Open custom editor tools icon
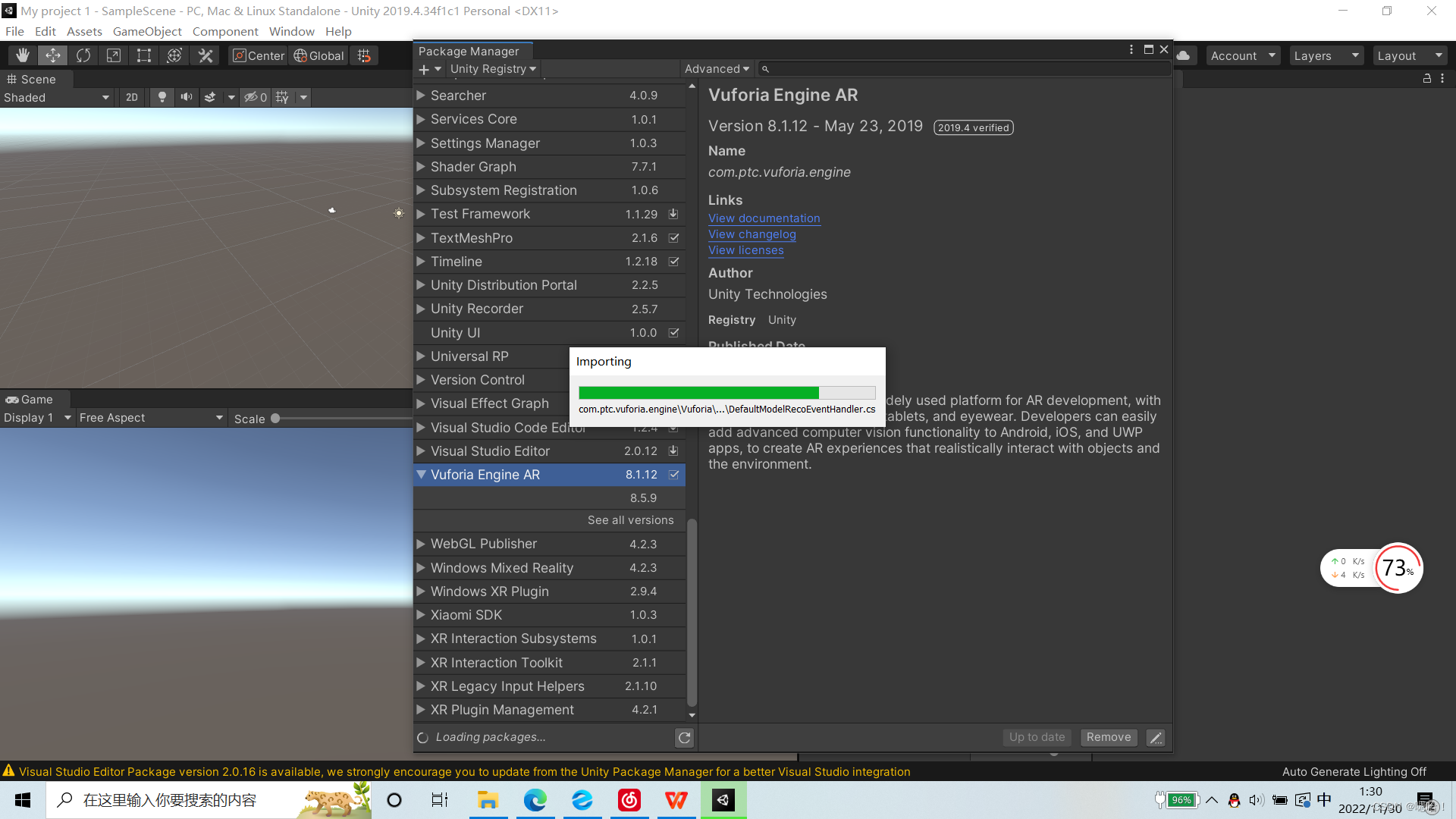Image resolution: width=1456 pixels, height=819 pixels. coord(205,55)
